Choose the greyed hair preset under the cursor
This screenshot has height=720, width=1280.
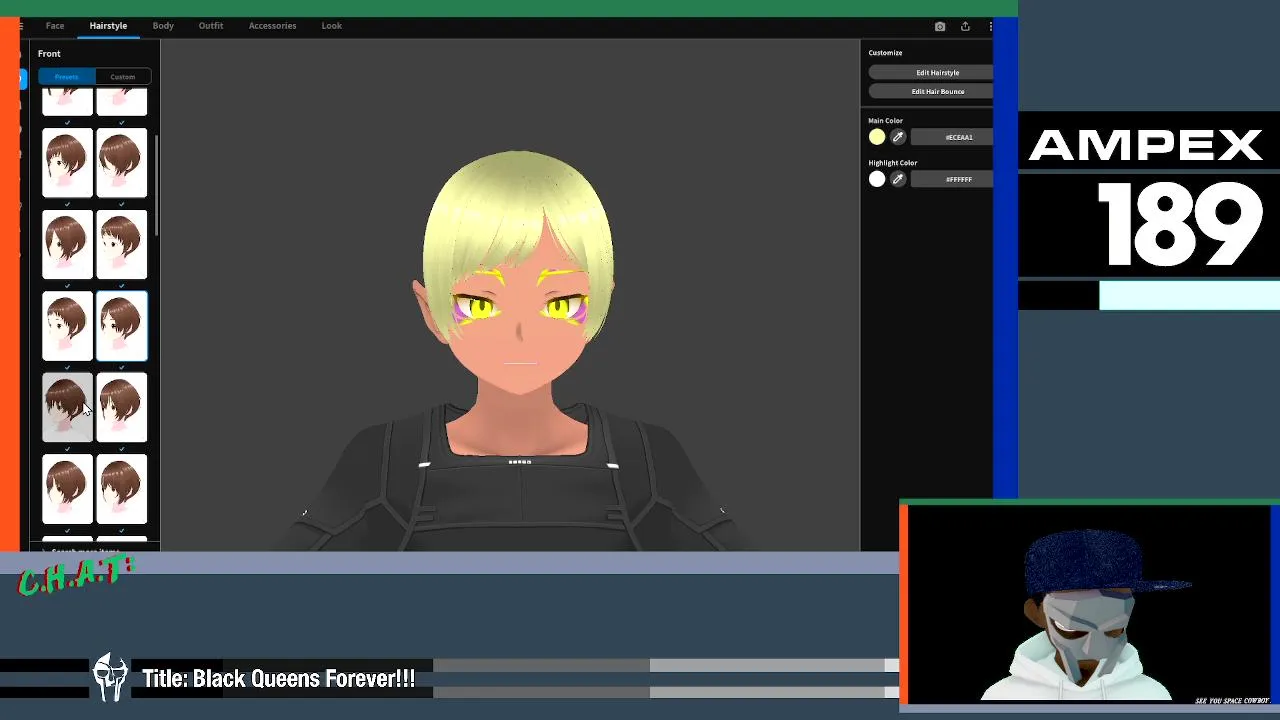(x=67, y=408)
